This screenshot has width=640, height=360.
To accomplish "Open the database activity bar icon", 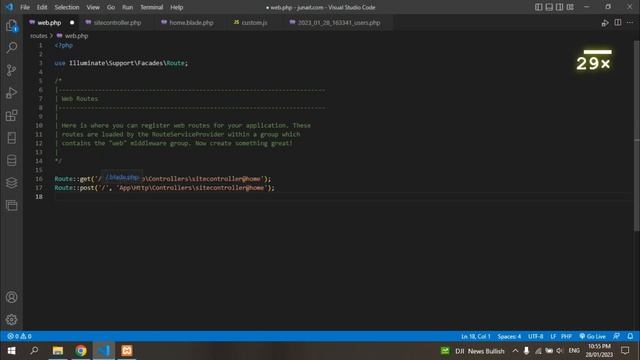I will coord(11,160).
